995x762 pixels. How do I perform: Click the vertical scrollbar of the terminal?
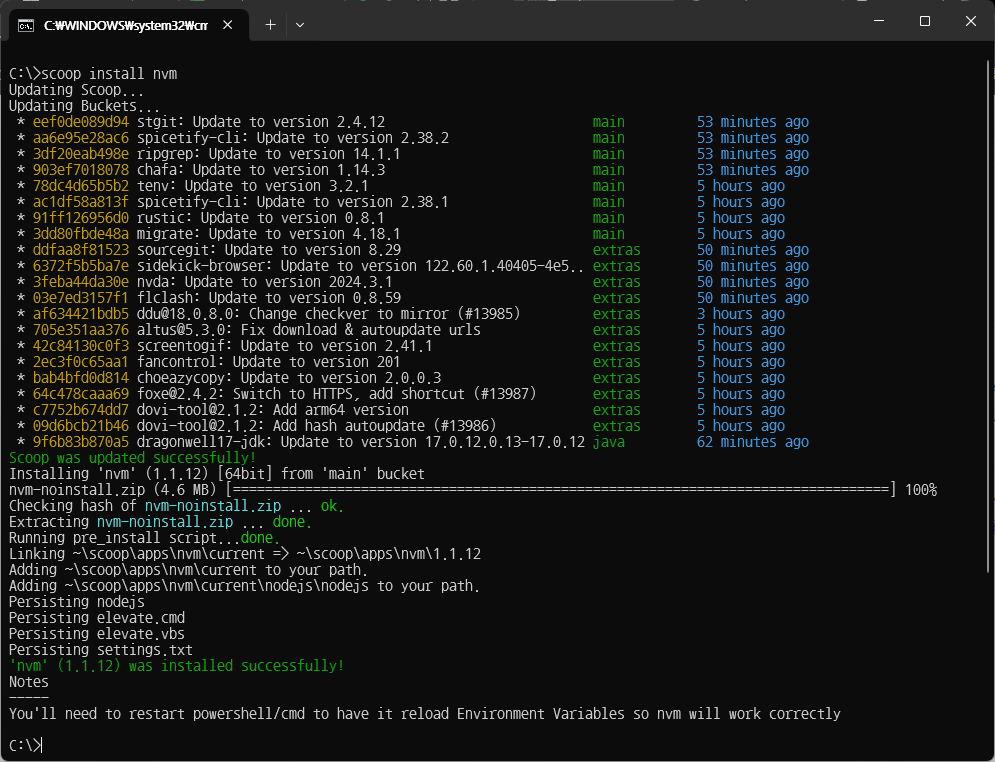[x=988, y=317]
